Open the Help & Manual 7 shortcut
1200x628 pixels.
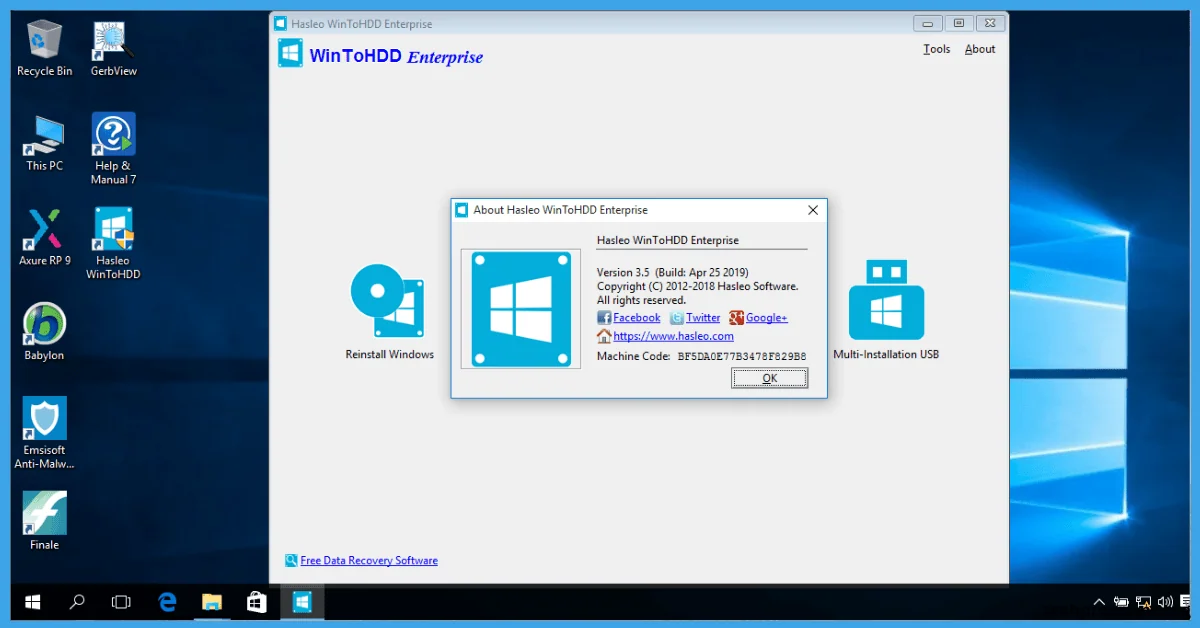click(114, 148)
